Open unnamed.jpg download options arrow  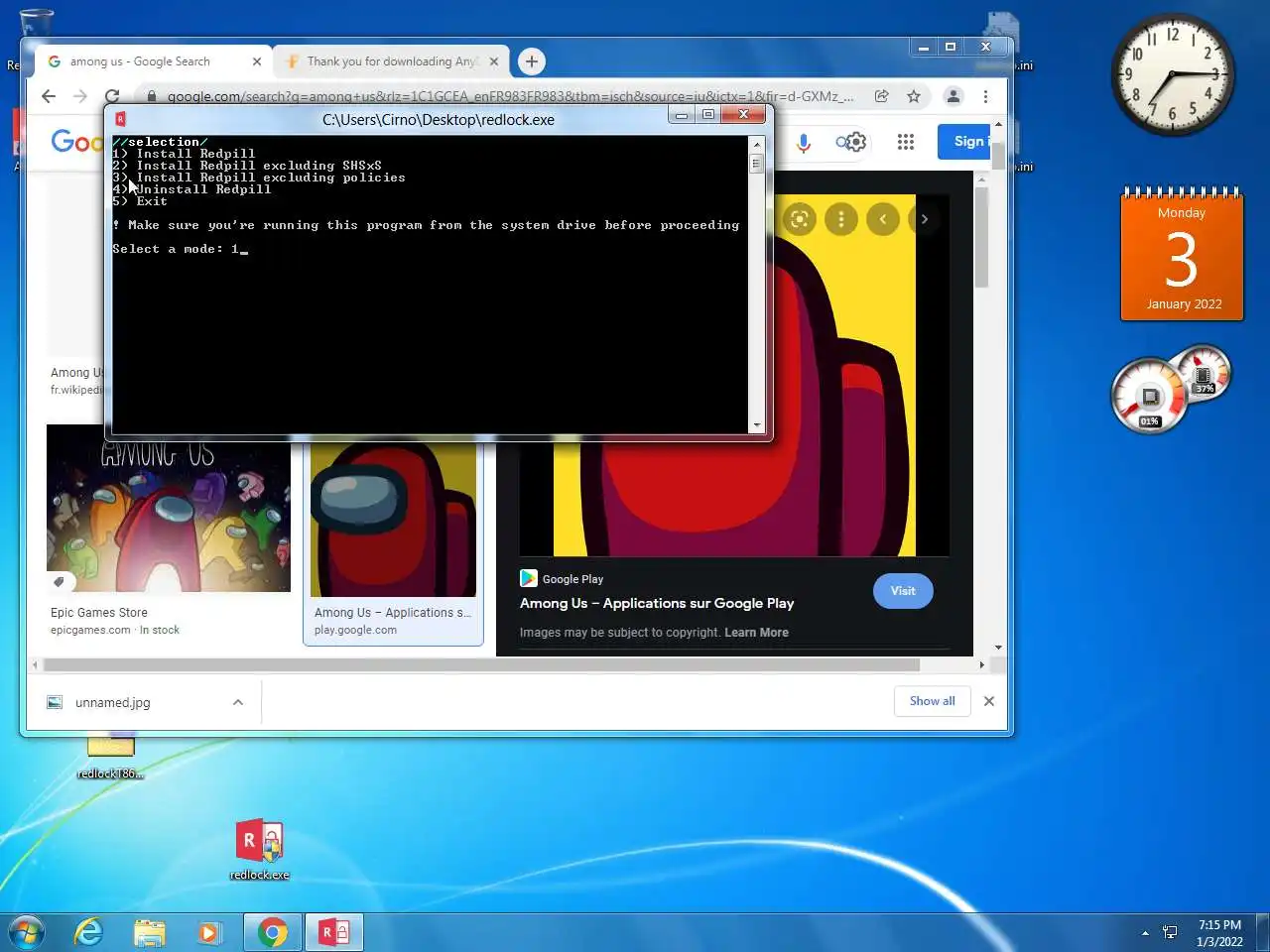pyautogui.click(x=238, y=702)
